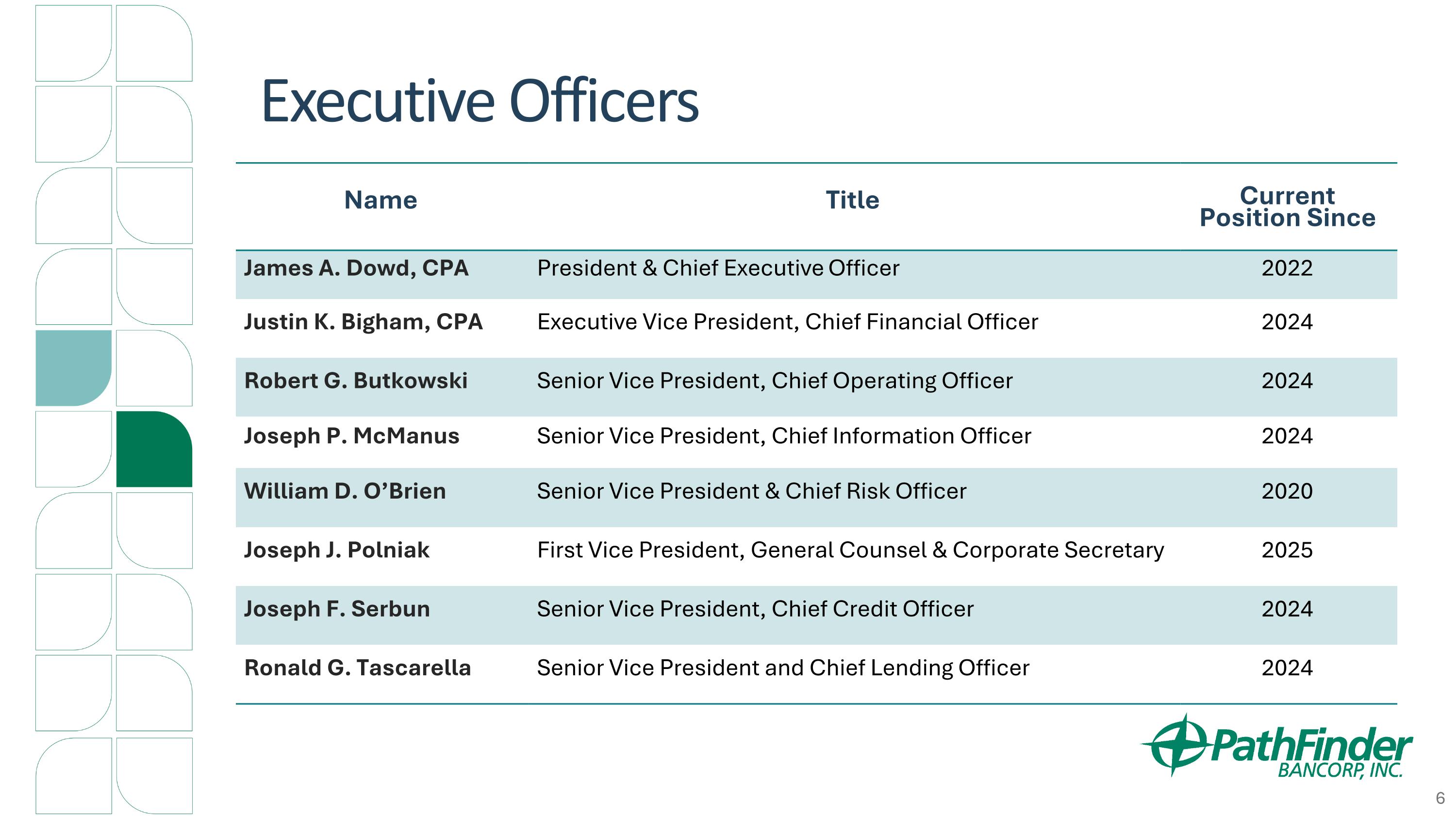Select the solid teal decorative tile
The width and height of the screenshot is (1456, 819).
73,368
